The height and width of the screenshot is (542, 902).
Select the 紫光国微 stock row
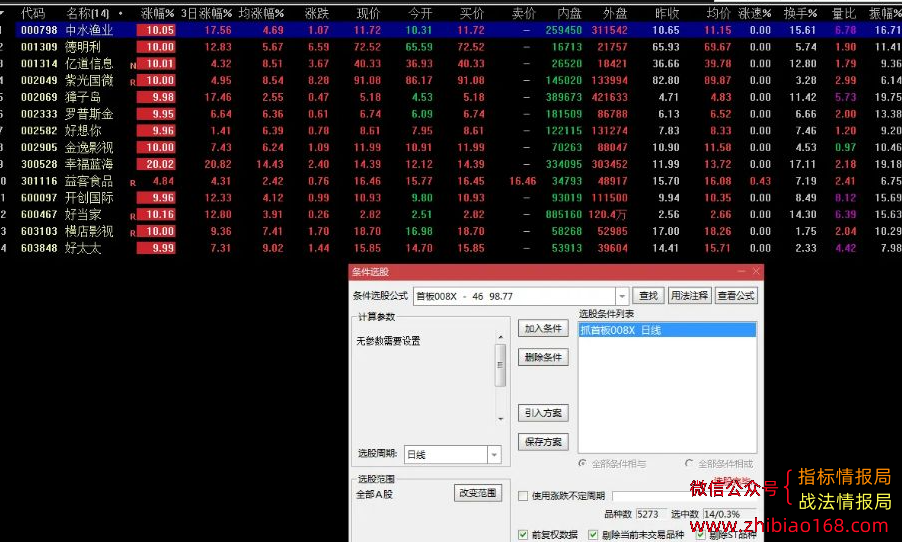coord(451,80)
